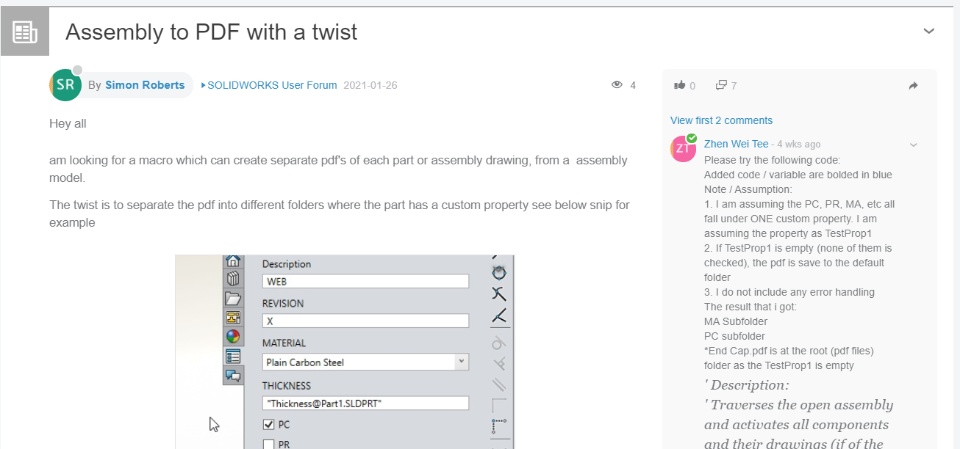The width and height of the screenshot is (960, 449).
Task: Open the SOLIDWORKS User Forum link
Action: [272, 85]
